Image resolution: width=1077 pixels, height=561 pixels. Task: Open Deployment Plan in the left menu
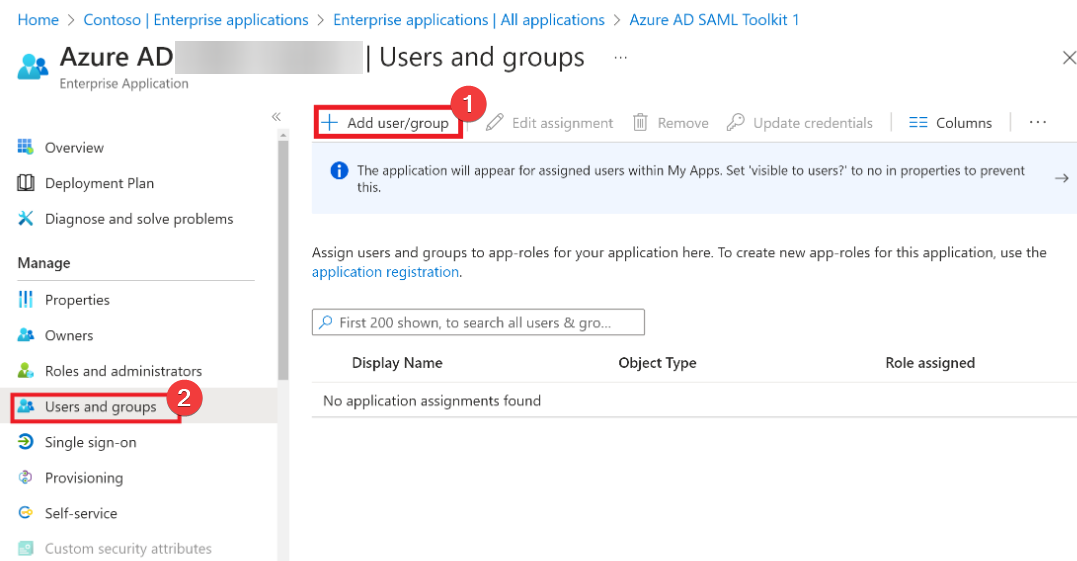coord(100,183)
